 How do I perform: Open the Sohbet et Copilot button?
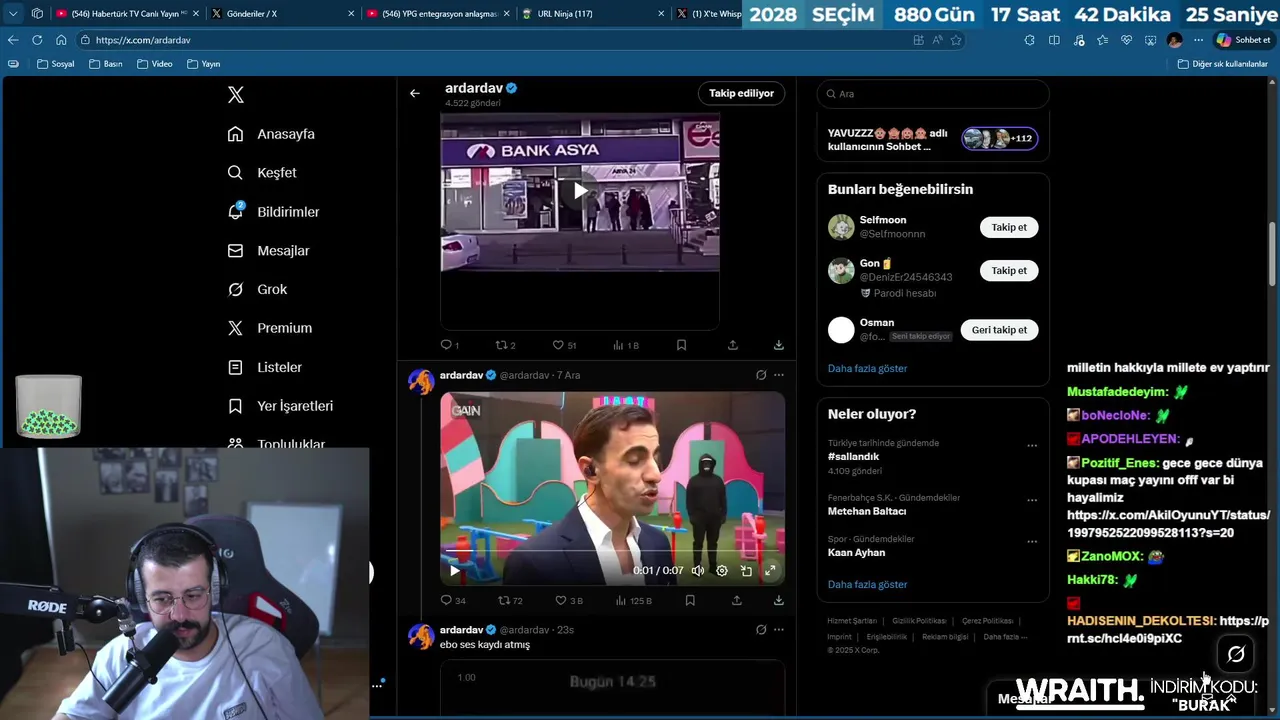tap(1243, 40)
